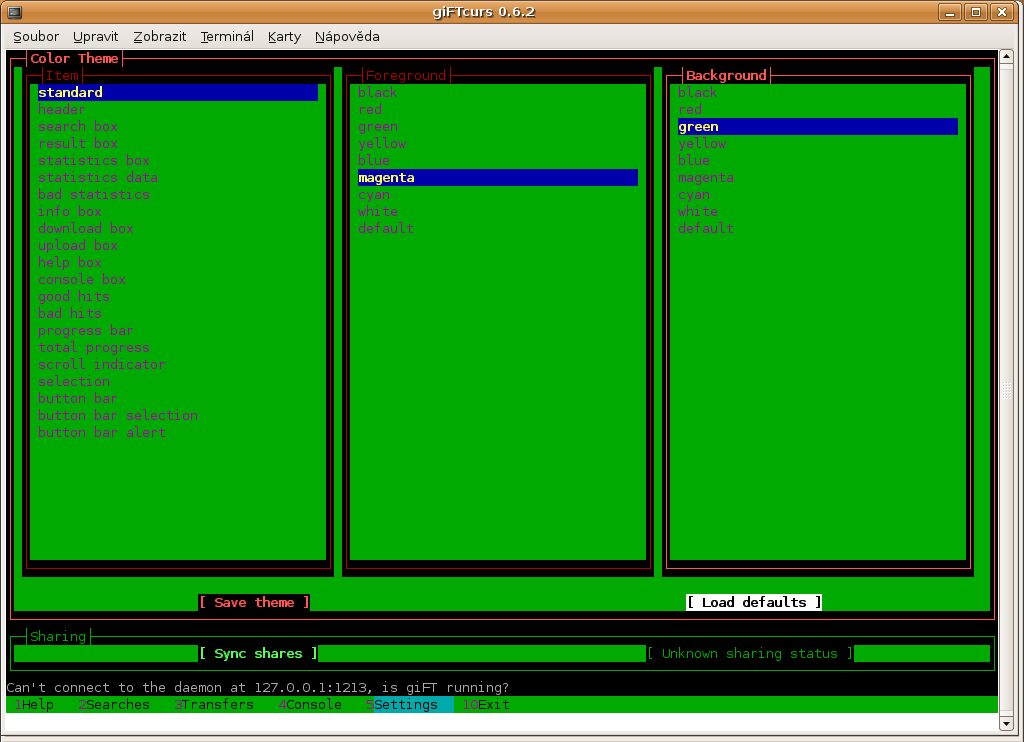Click the terminal scrollbar down arrow
The image size is (1024, 742).
[1006, 724]
